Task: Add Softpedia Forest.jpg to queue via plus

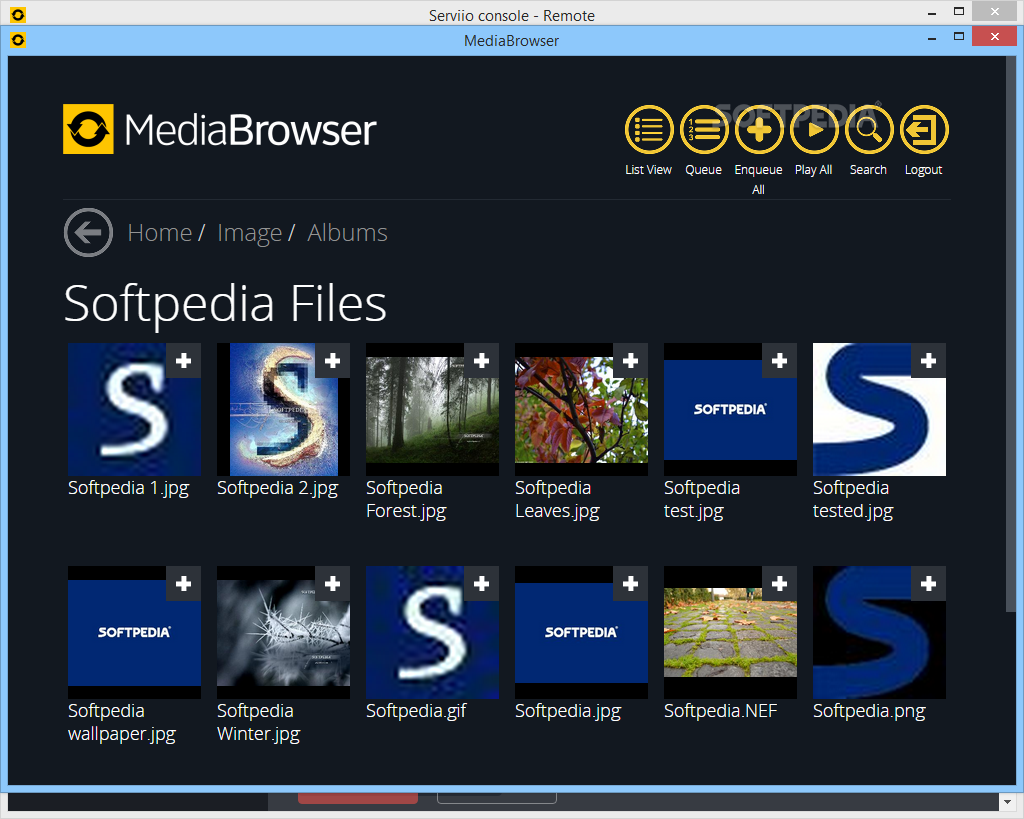Action: pyautogui.click(x=481, y=361)
